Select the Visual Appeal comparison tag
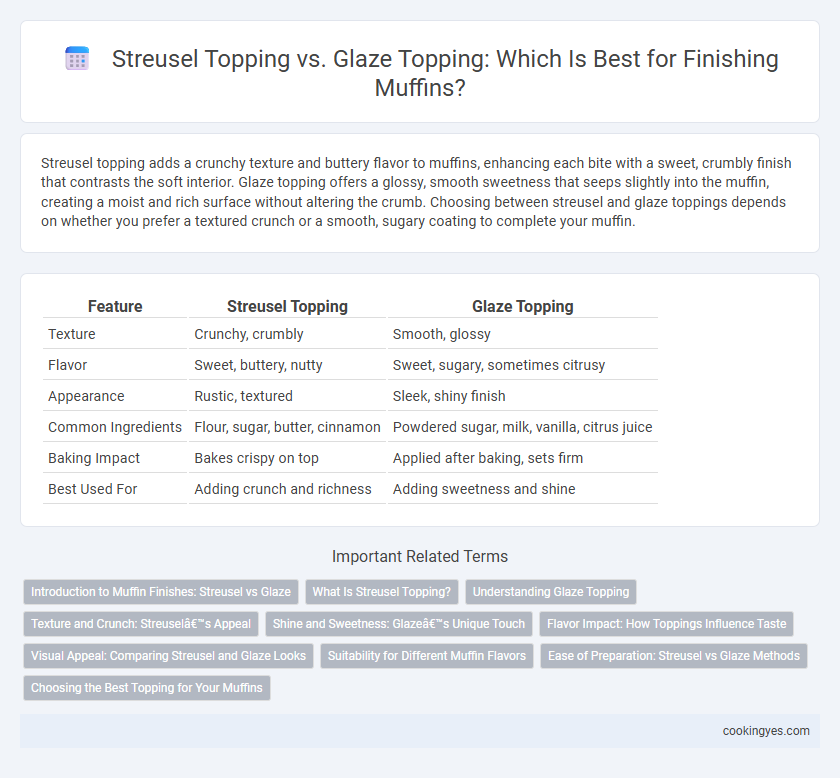This screenshot has width=840, height=778. [x=168, y=656]
